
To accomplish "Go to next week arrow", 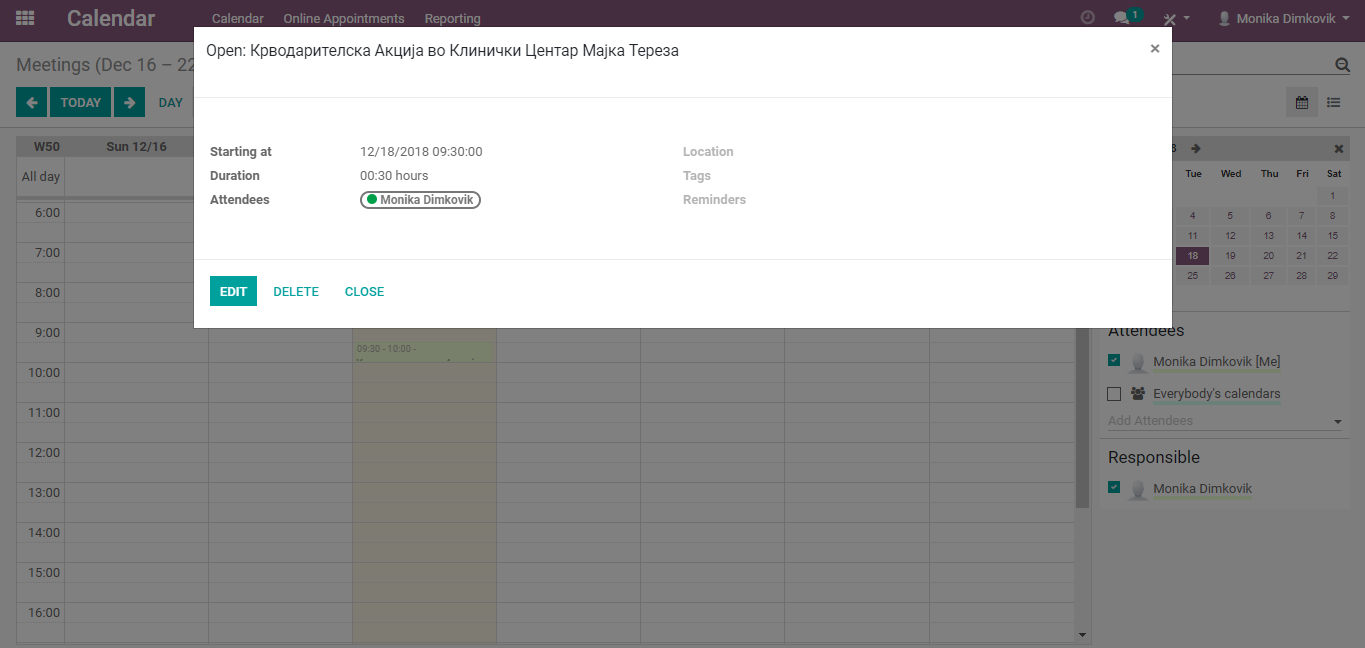I will coord(129,102).
